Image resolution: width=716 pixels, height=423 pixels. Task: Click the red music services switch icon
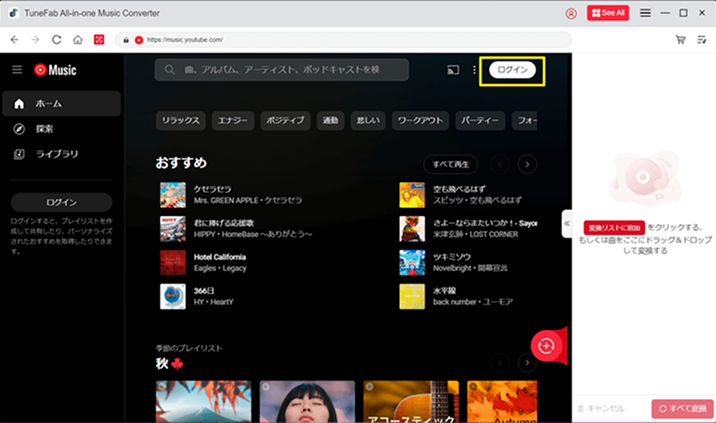click(x=99, y=40)
